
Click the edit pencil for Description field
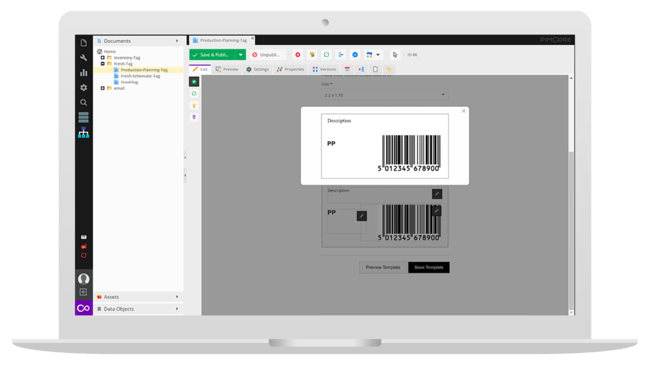click(437, 194)
